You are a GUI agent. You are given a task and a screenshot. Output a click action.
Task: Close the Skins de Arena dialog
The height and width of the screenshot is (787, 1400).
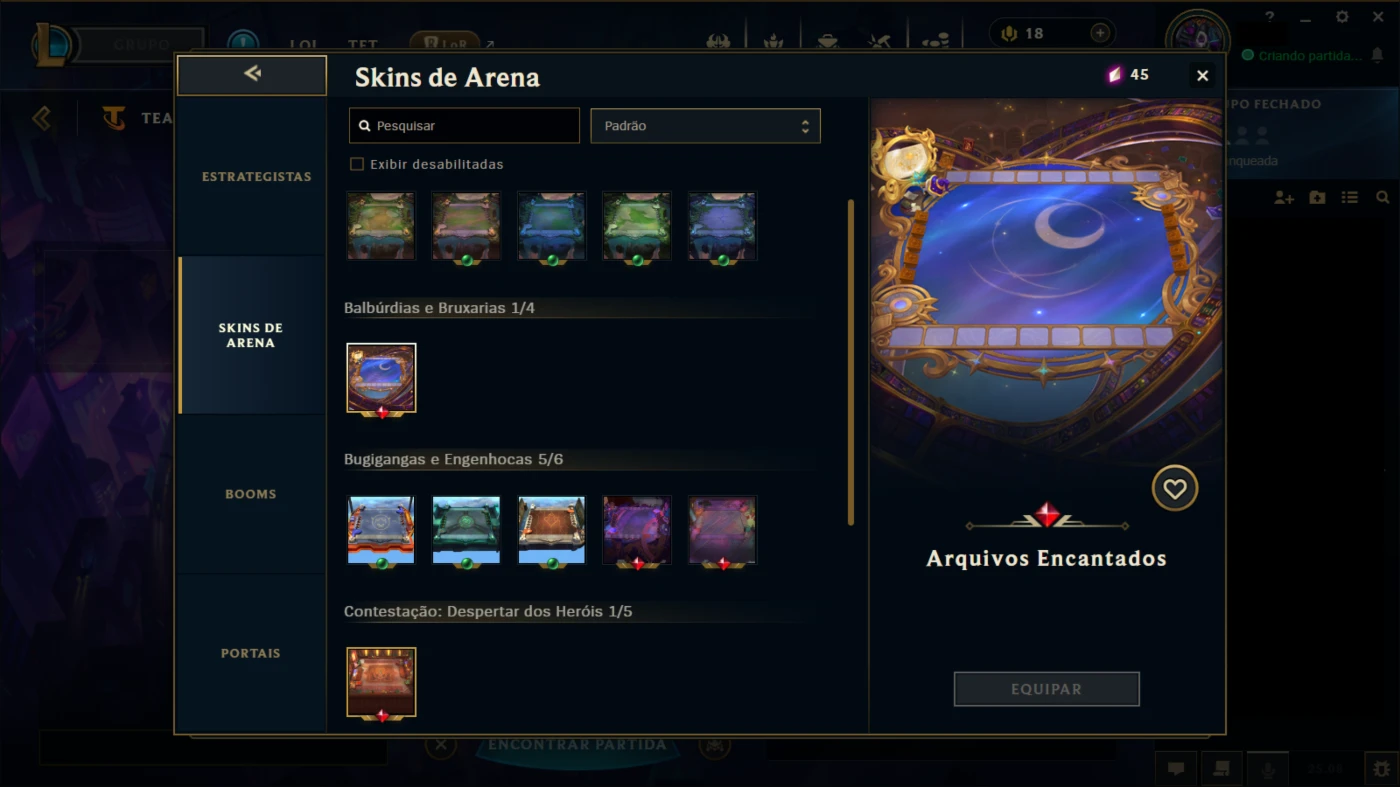1203,76
